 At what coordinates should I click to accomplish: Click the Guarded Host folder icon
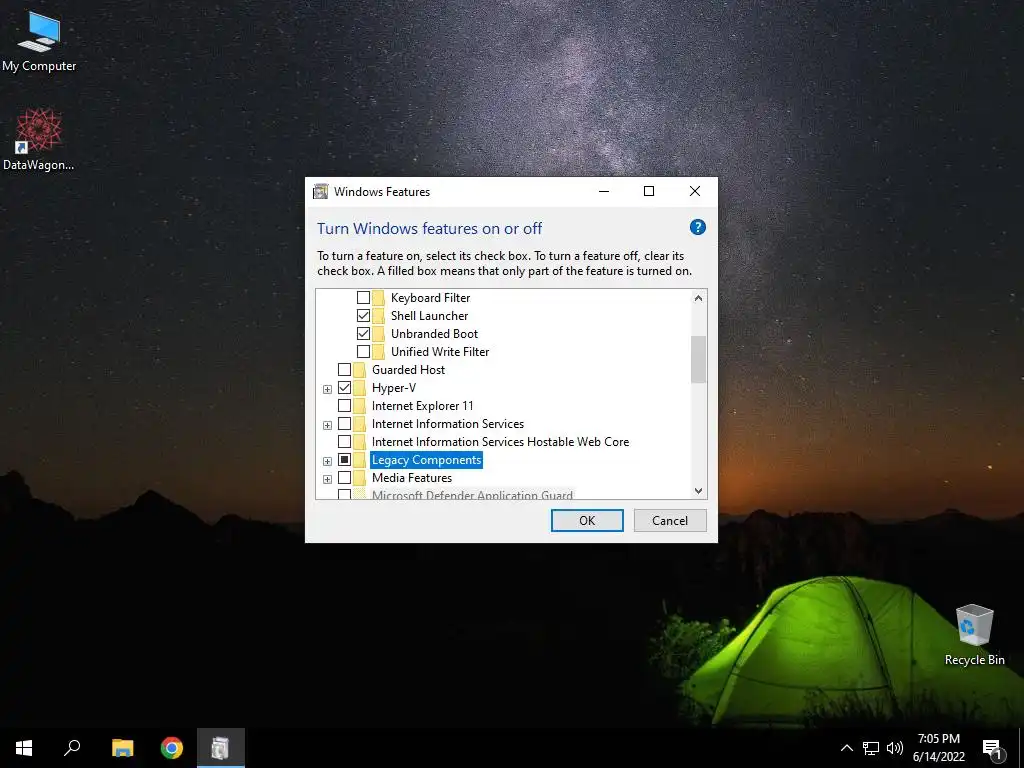[360, 370]
